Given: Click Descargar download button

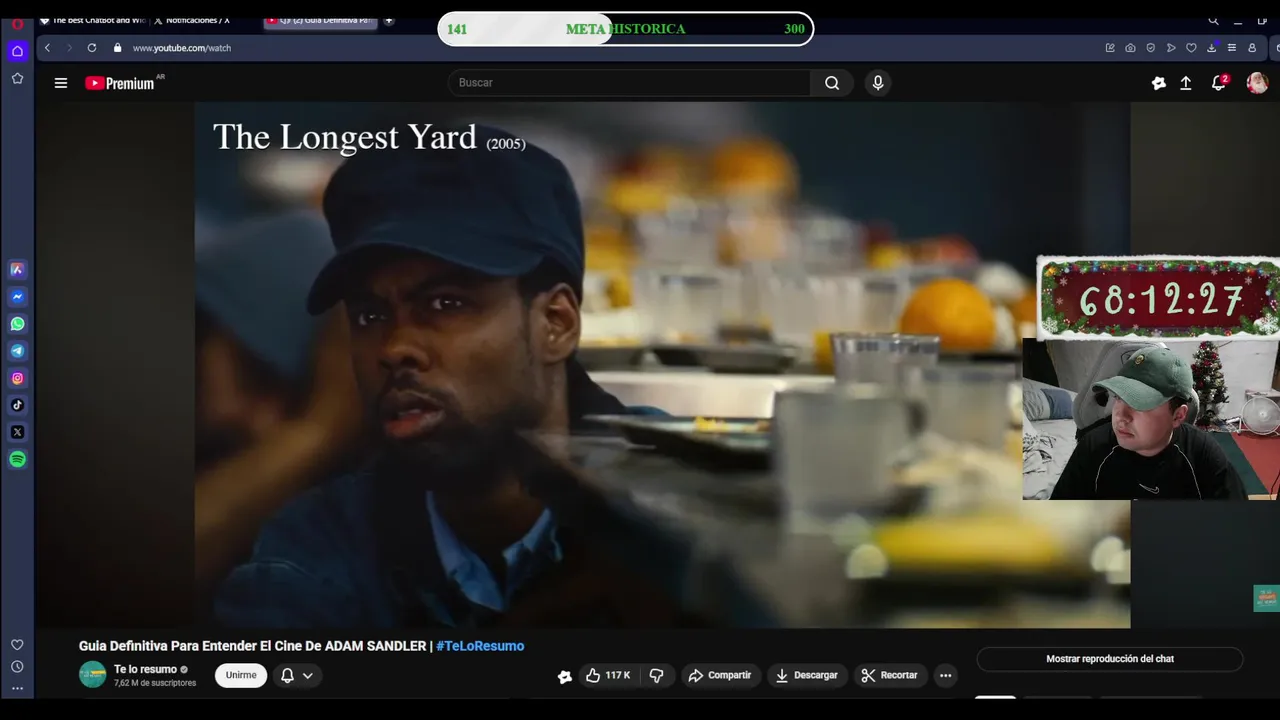Looking at the screenshot, I should click(807, 675).
